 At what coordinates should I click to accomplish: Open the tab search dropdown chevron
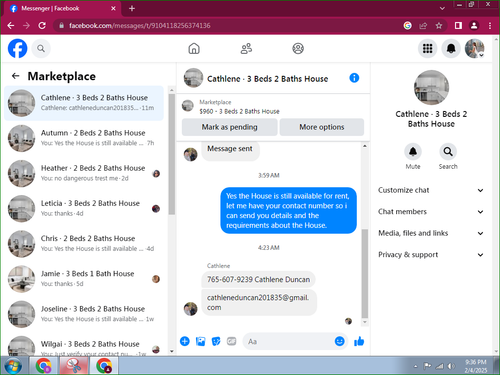click(x=442, y=9)
